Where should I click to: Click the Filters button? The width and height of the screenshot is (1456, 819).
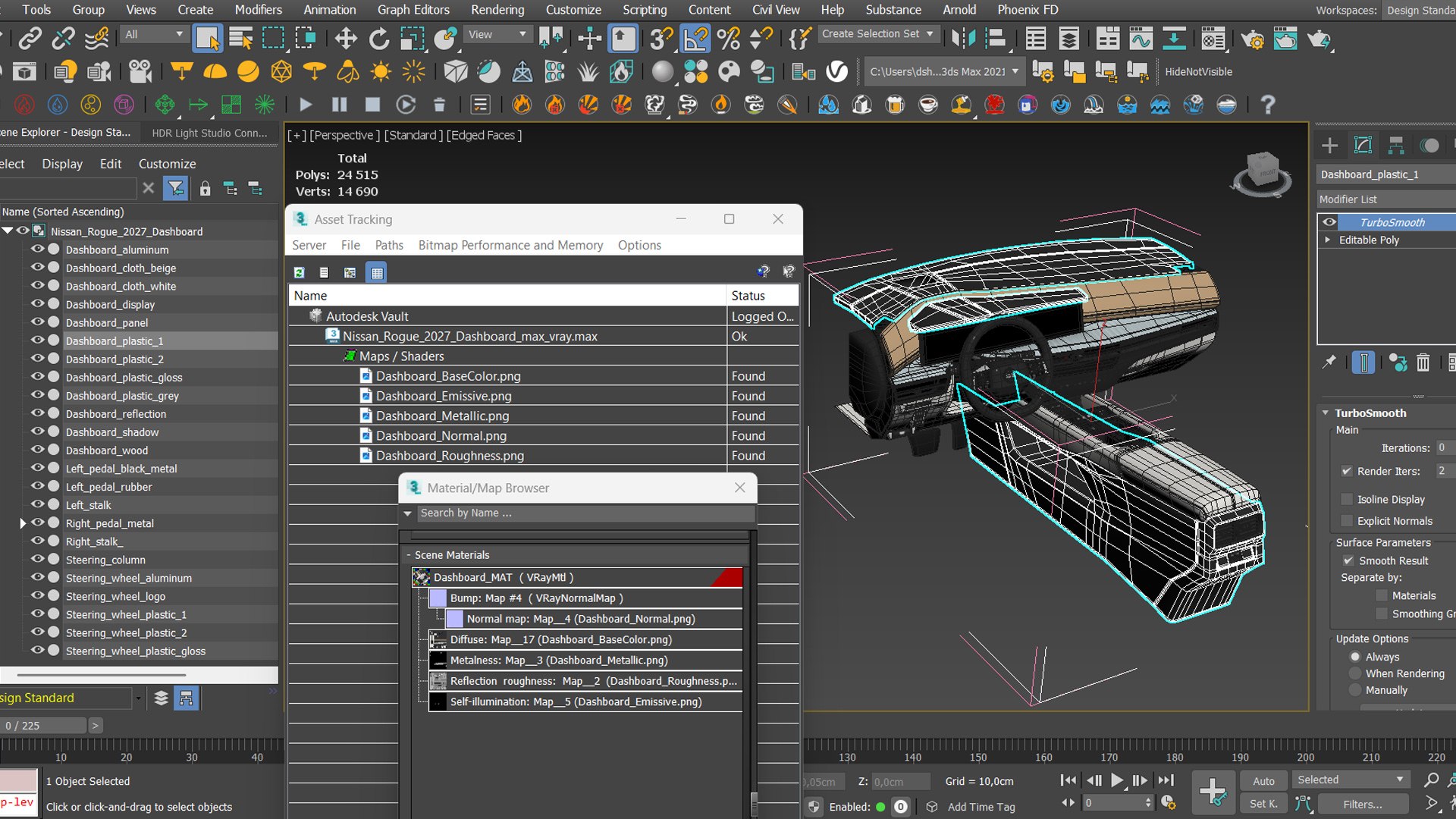point(1363,804)
